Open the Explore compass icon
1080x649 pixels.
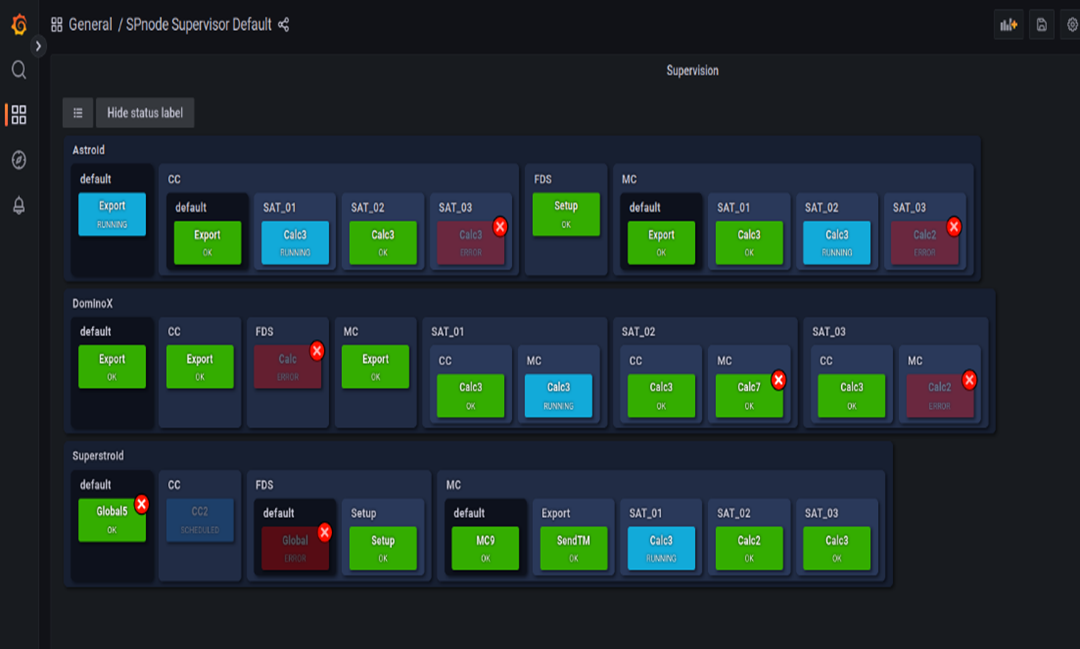click(17, 158)
